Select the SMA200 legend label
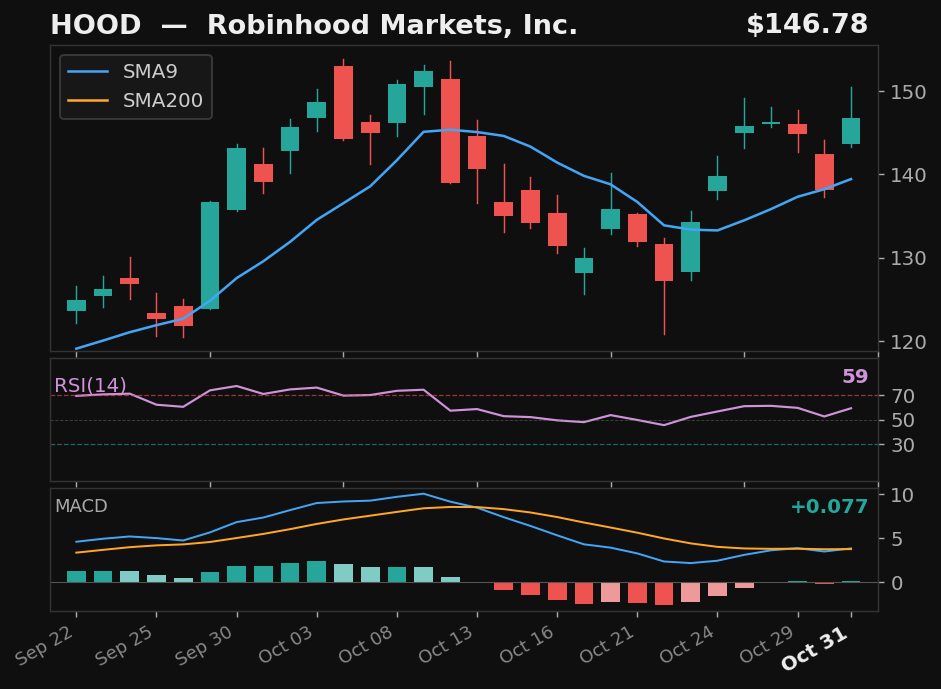 click(x=163, y=100)
